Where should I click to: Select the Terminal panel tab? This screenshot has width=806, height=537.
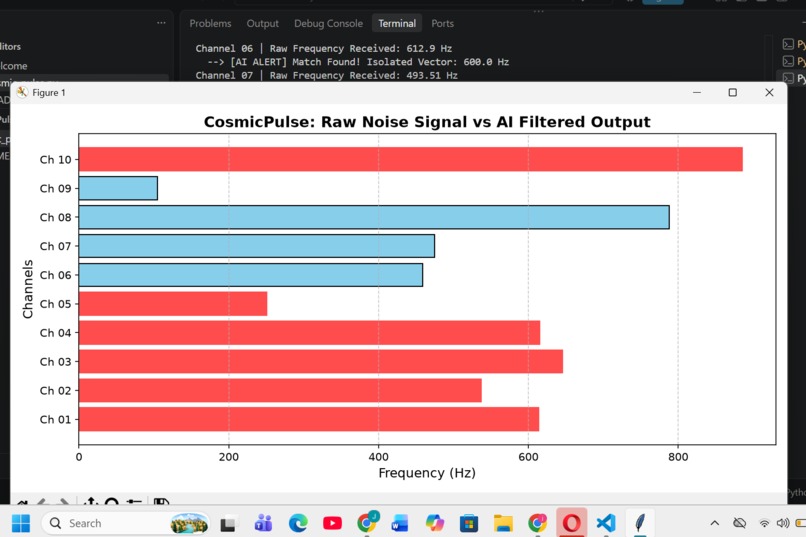(397, 24)
